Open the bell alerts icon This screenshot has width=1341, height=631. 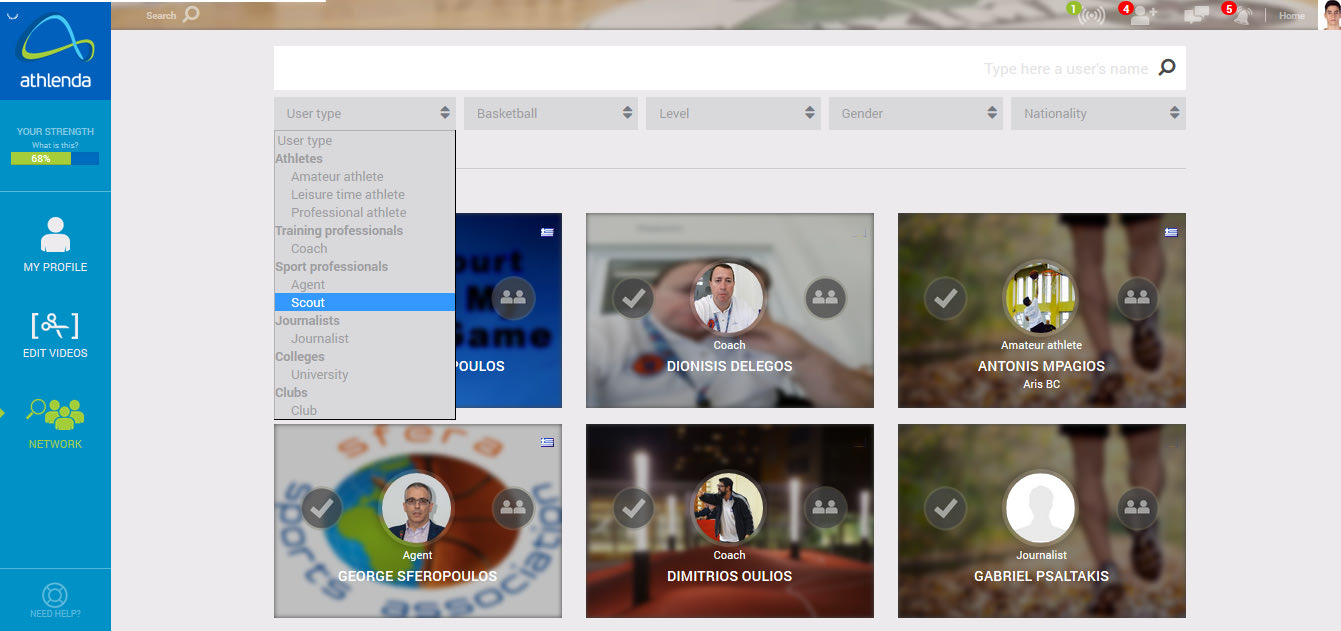click(1243, 15)
